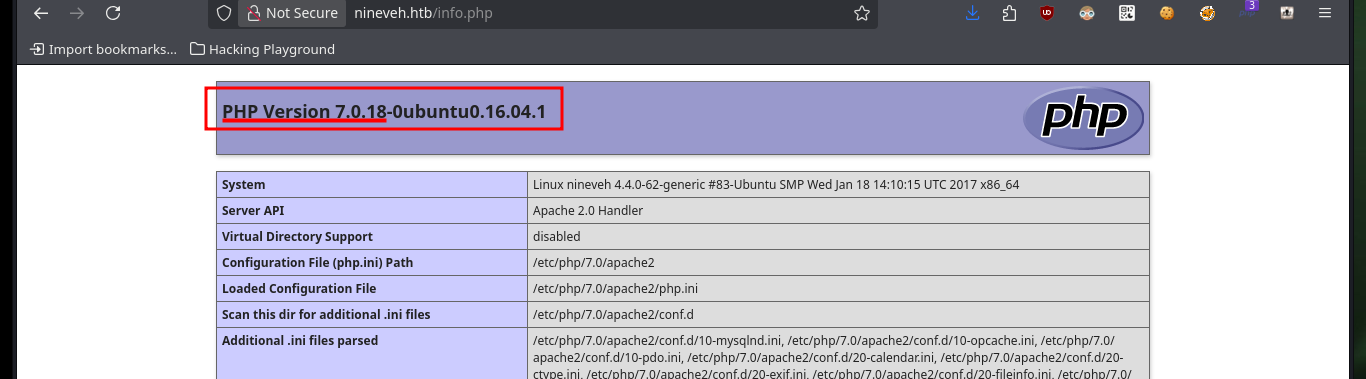Open the uBlock Origin extension
1366x379 pixels.
click(x=1047, y=14)
